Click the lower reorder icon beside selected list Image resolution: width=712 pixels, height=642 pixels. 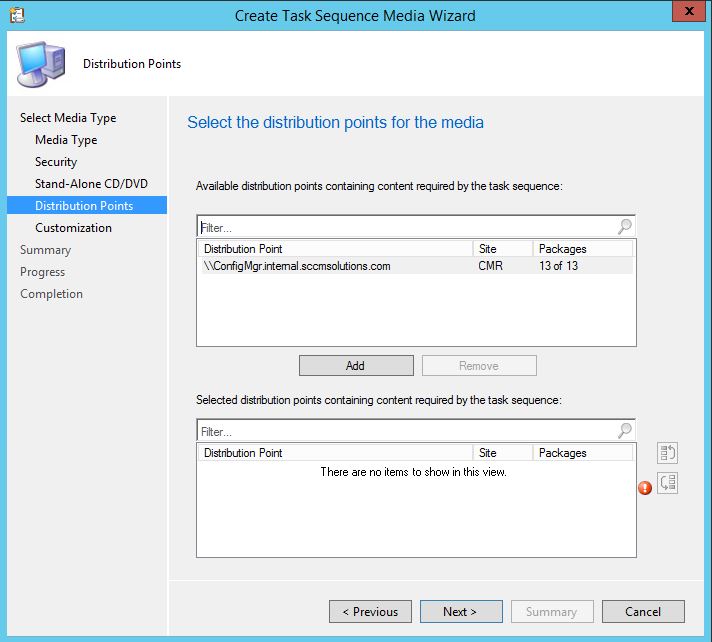click(x=668, y=483)
